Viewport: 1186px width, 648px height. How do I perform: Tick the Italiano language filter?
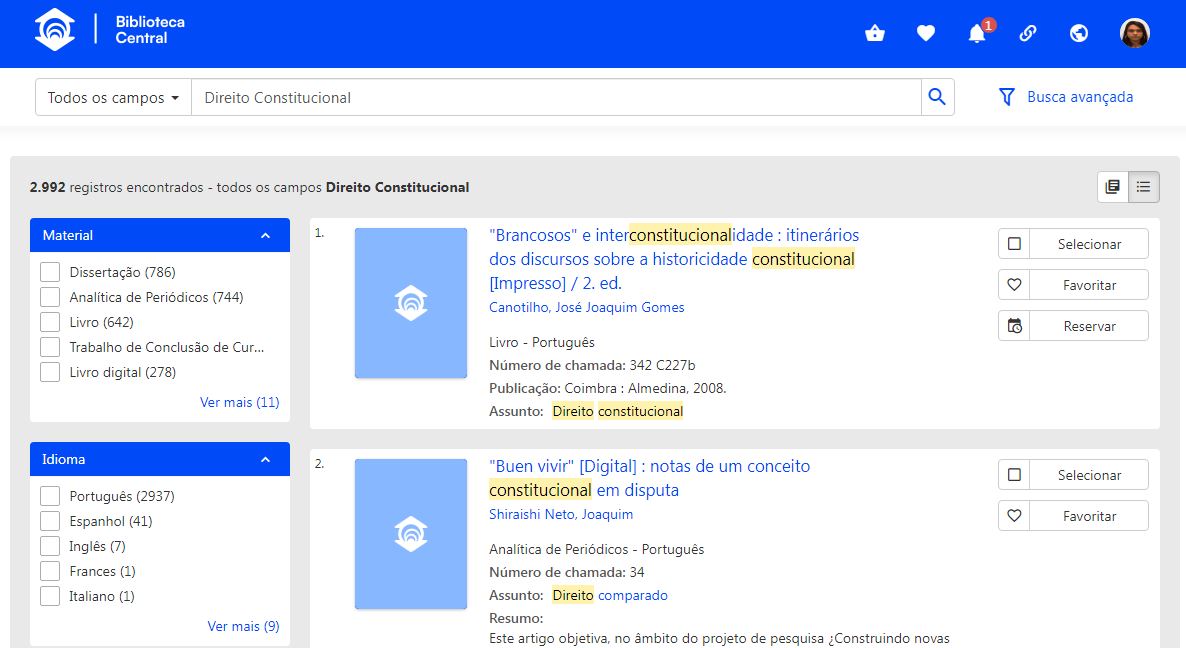50,596
